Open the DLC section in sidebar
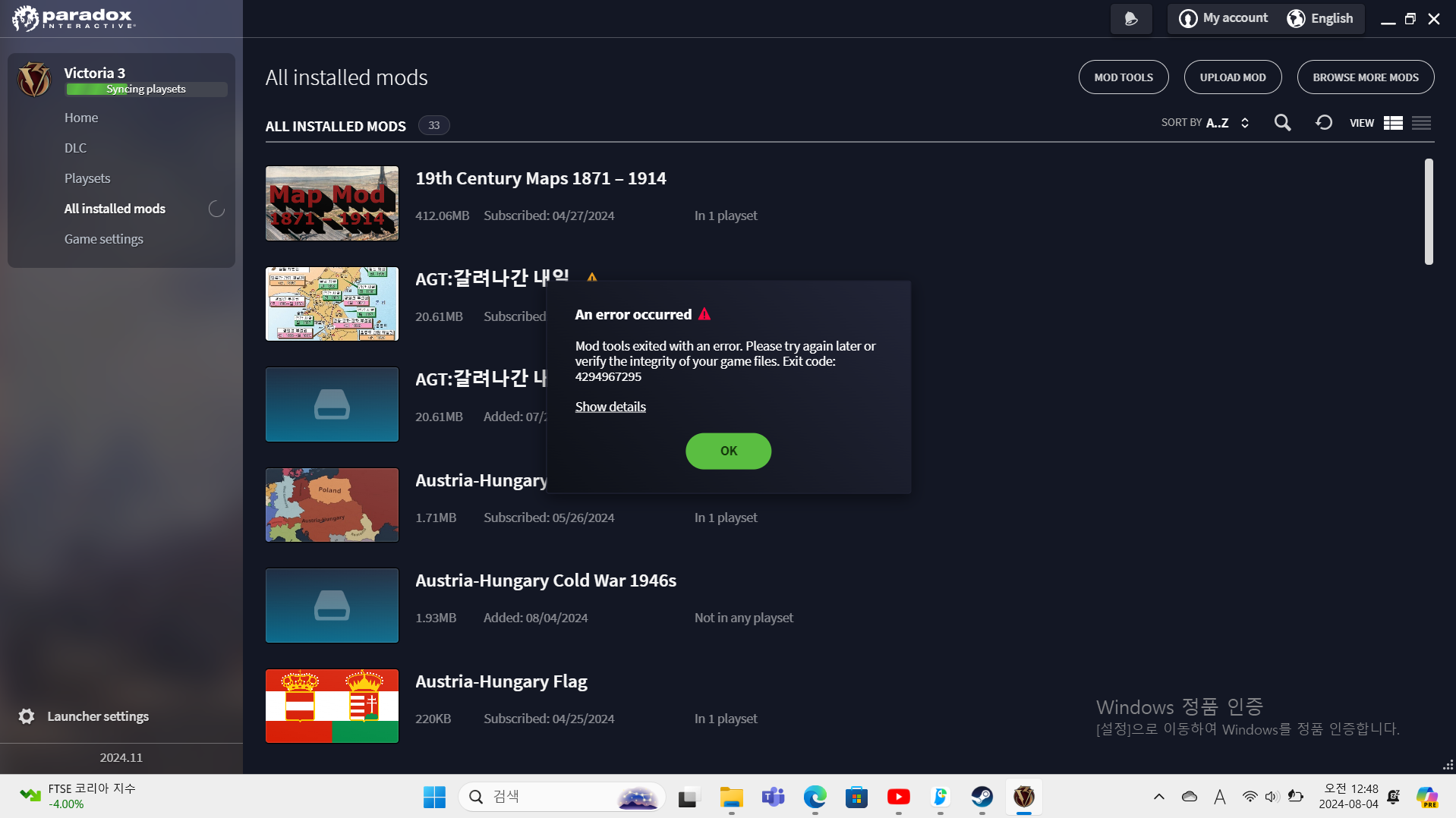Viewport: 1456px width, 818px height. pyautogui.click(x=75, y=148)
